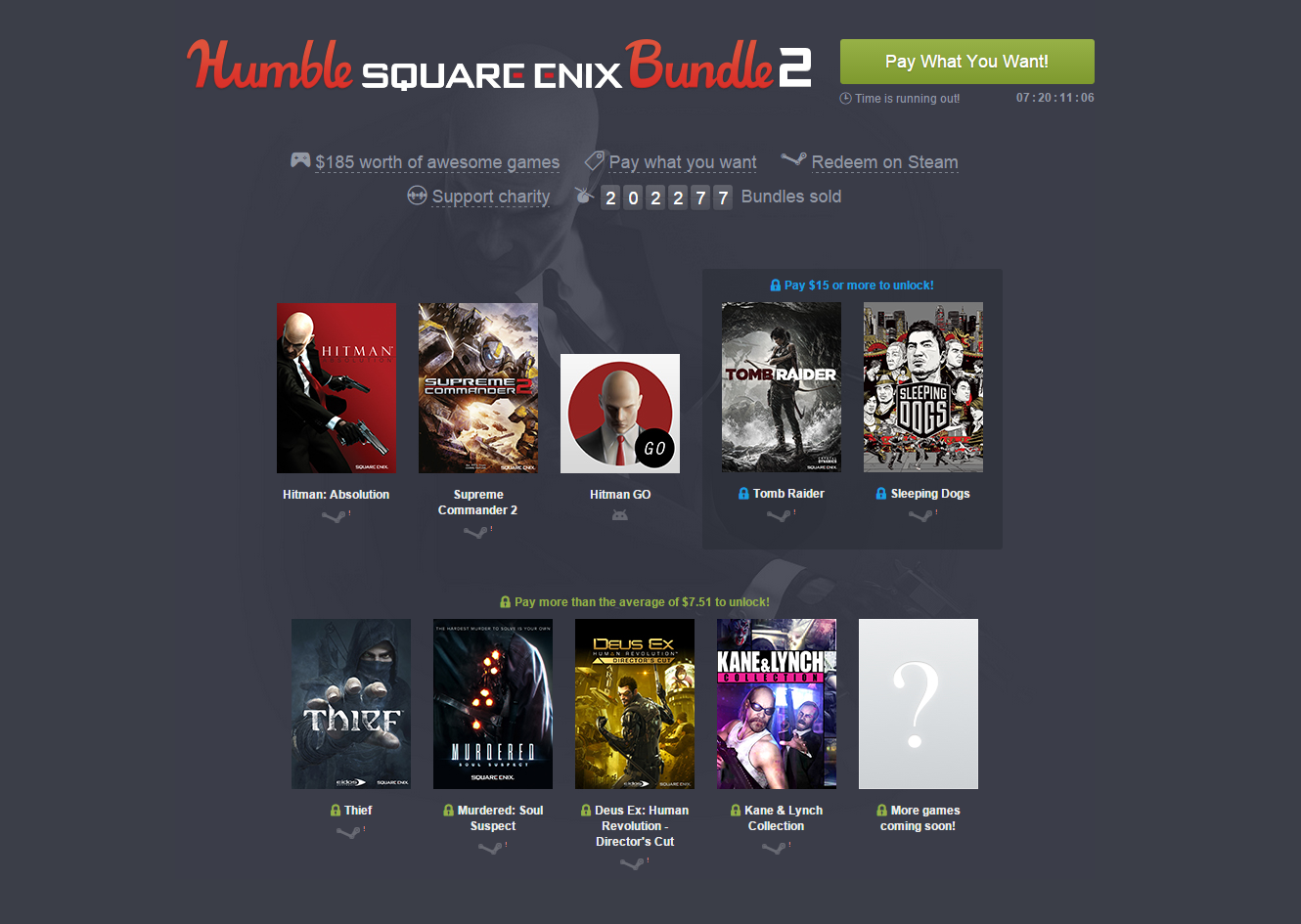1301x924 pixels.
Task: Click the Steam icon under Sleeping Dogs
Action: click(x=921, y=514)
